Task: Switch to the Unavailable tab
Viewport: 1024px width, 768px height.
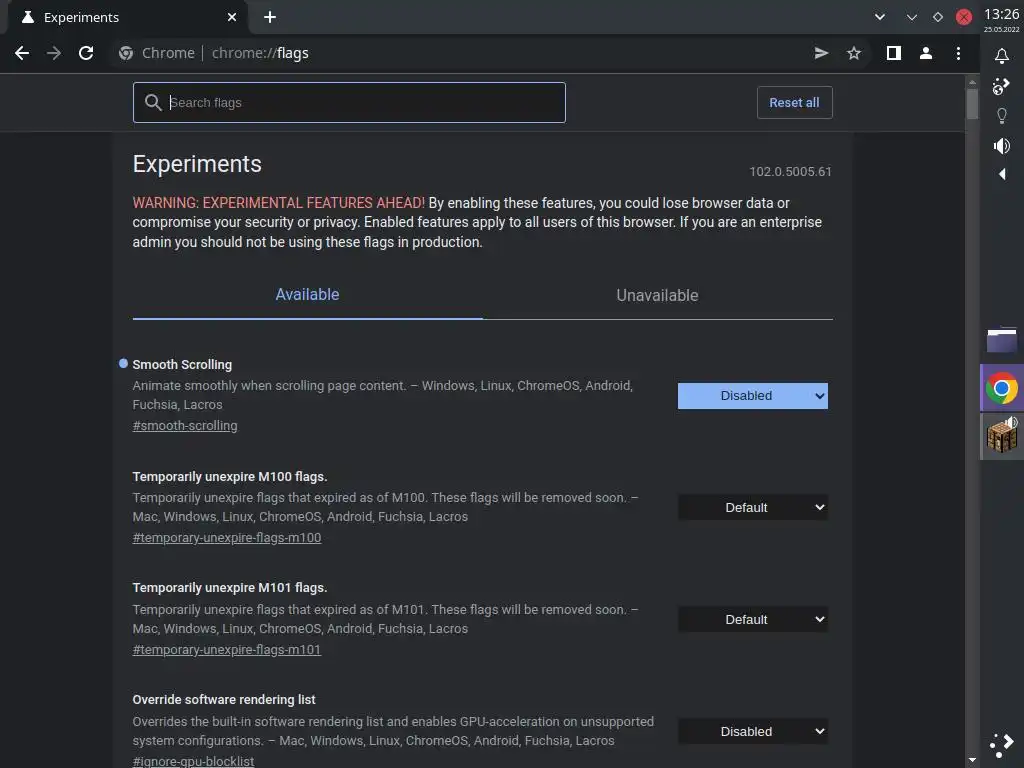Action: 657,295
